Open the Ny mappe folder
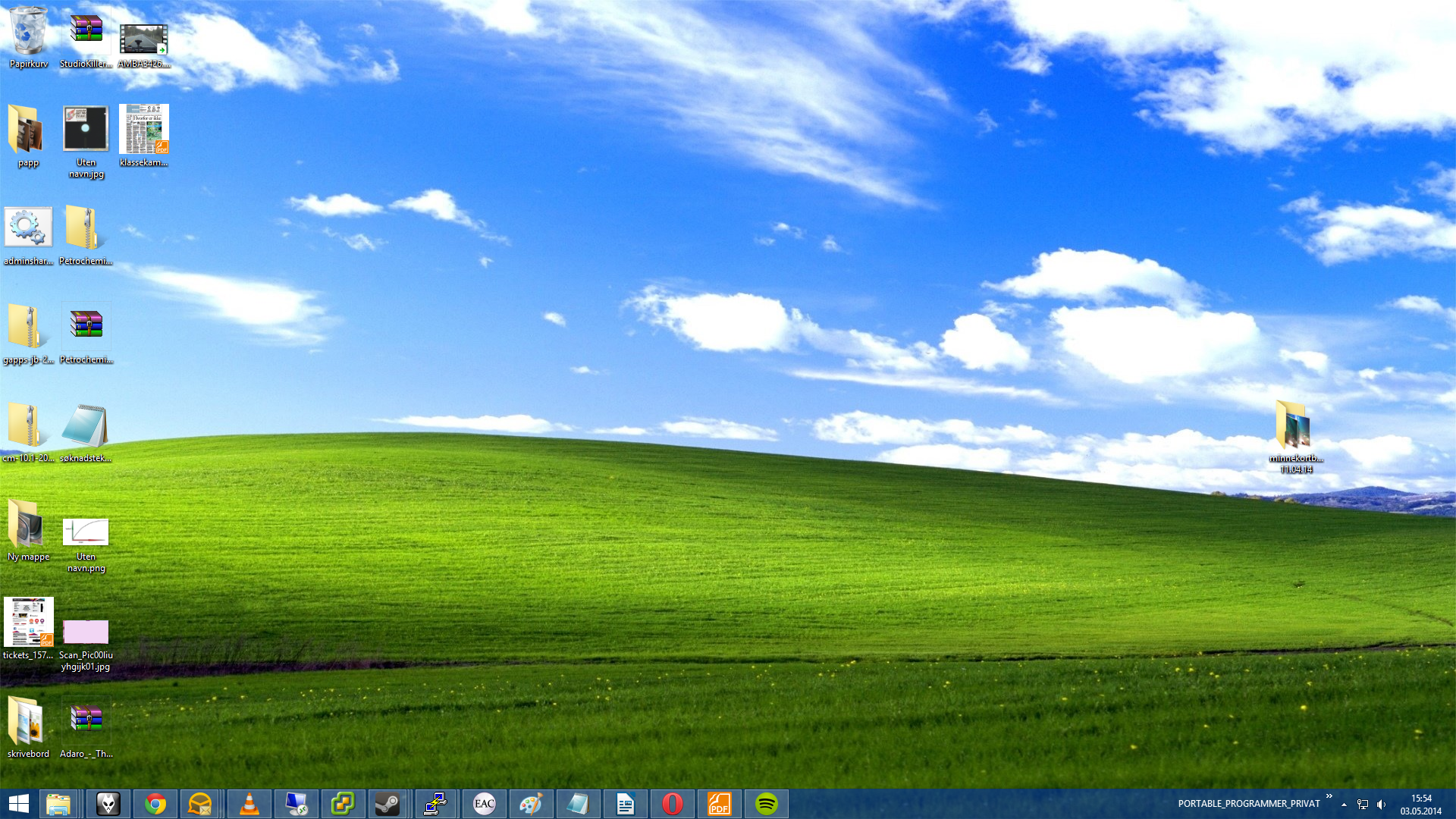This screenshot has height=819, width=1456. [29, 531]
